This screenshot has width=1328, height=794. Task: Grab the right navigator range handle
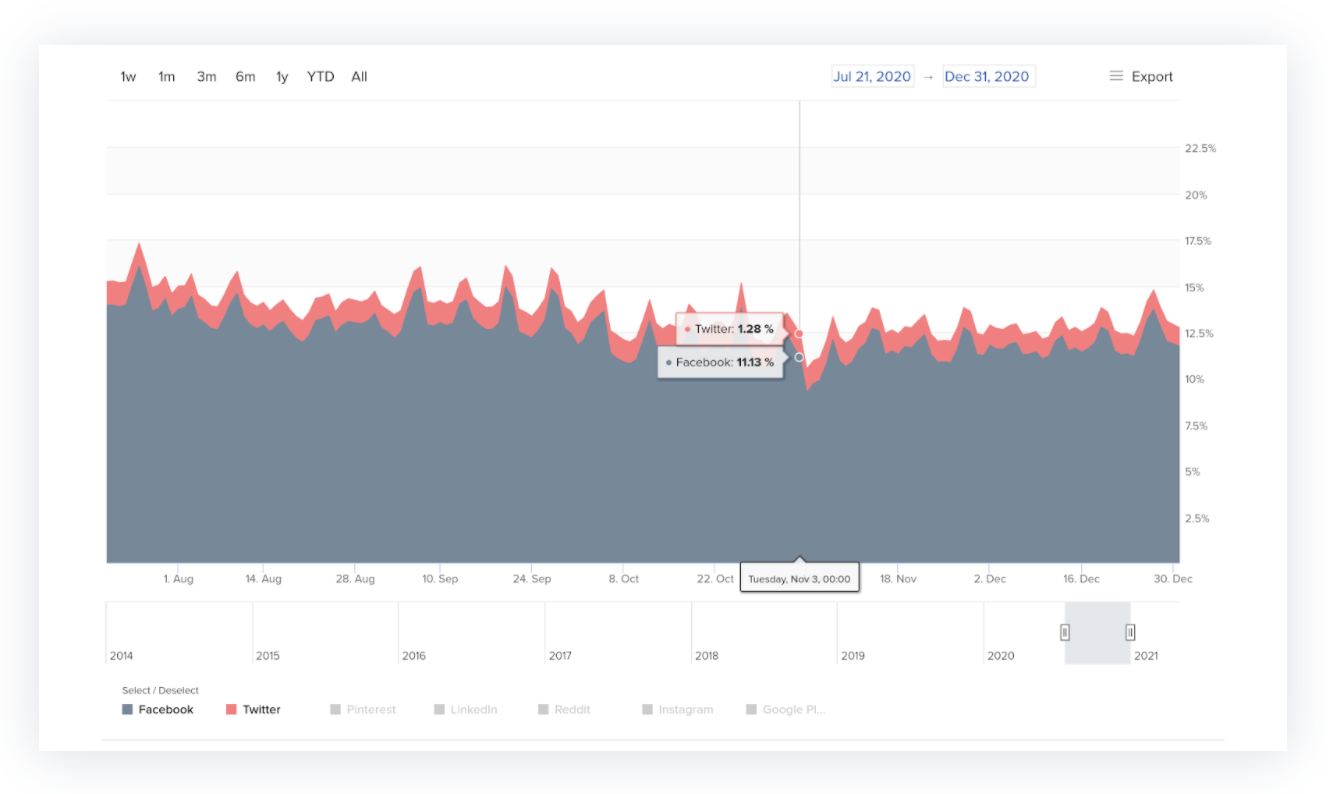pos(1130,632)
